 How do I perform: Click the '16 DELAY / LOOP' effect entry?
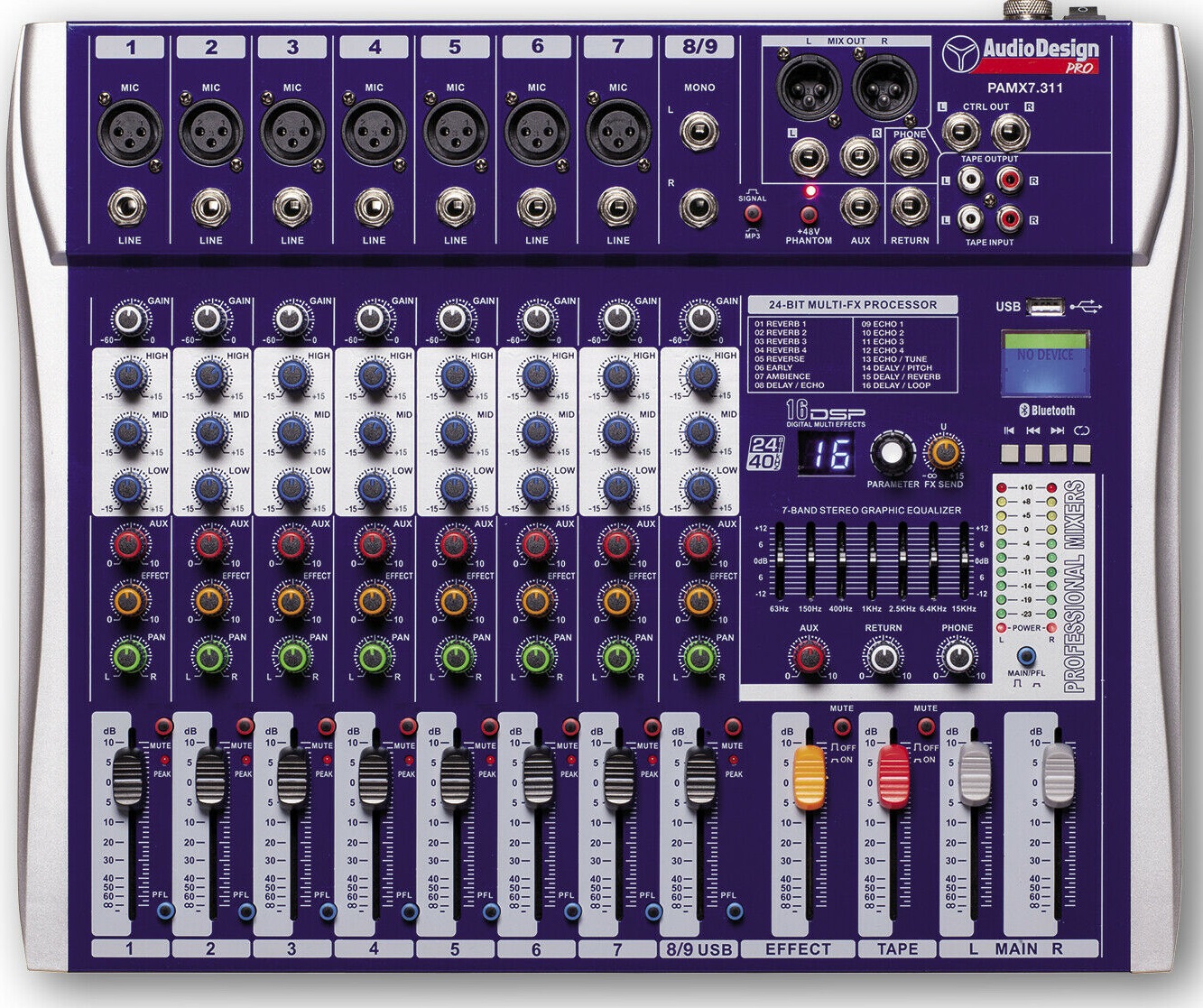pyautogui.click(x=896, y=385)
